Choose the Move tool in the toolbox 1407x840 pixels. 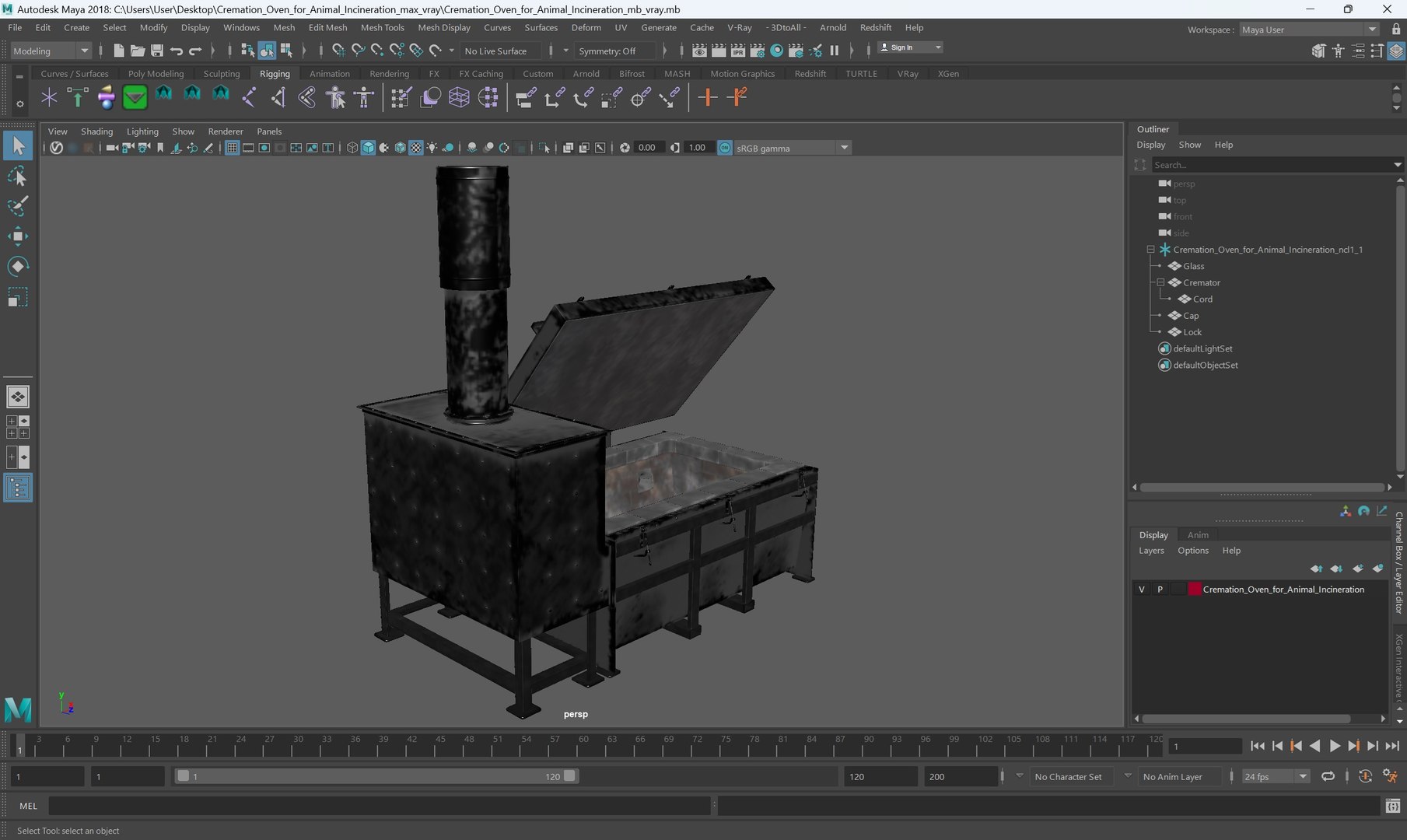click(x=18, y=236)
